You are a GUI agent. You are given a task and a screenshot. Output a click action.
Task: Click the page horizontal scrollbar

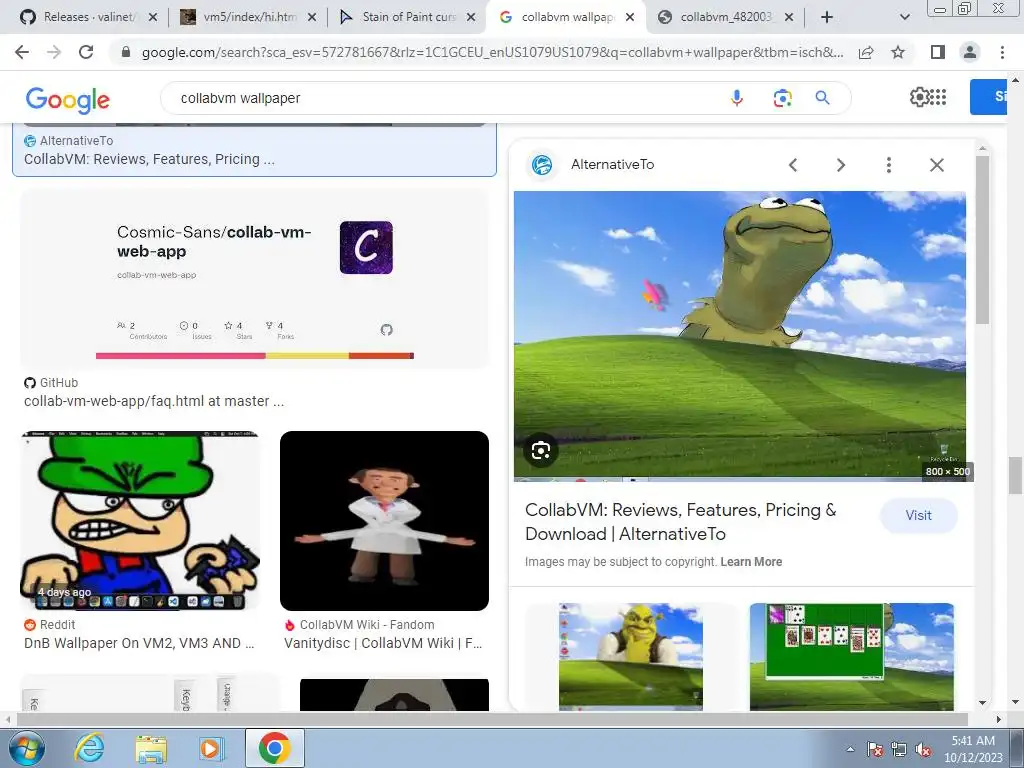tap(491, 719)
